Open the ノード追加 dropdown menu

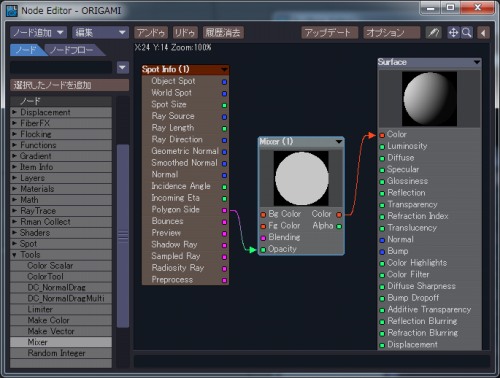click(38, 33)
